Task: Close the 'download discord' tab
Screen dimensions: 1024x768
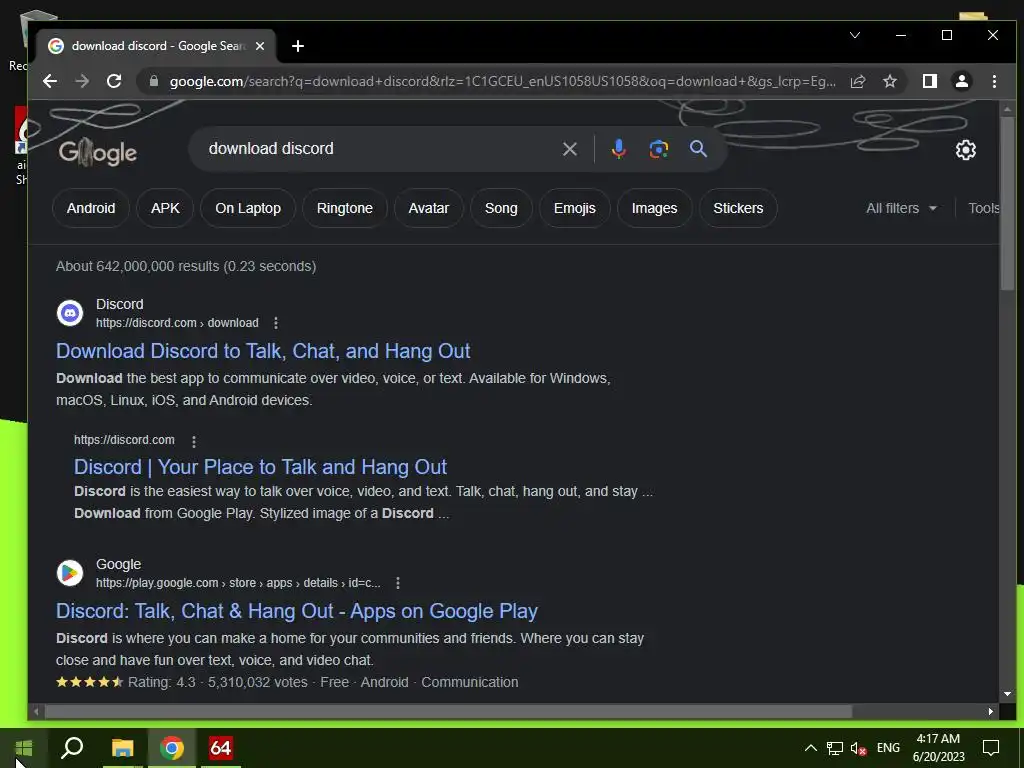Action: pyautogui.click(x=260, y=46)
